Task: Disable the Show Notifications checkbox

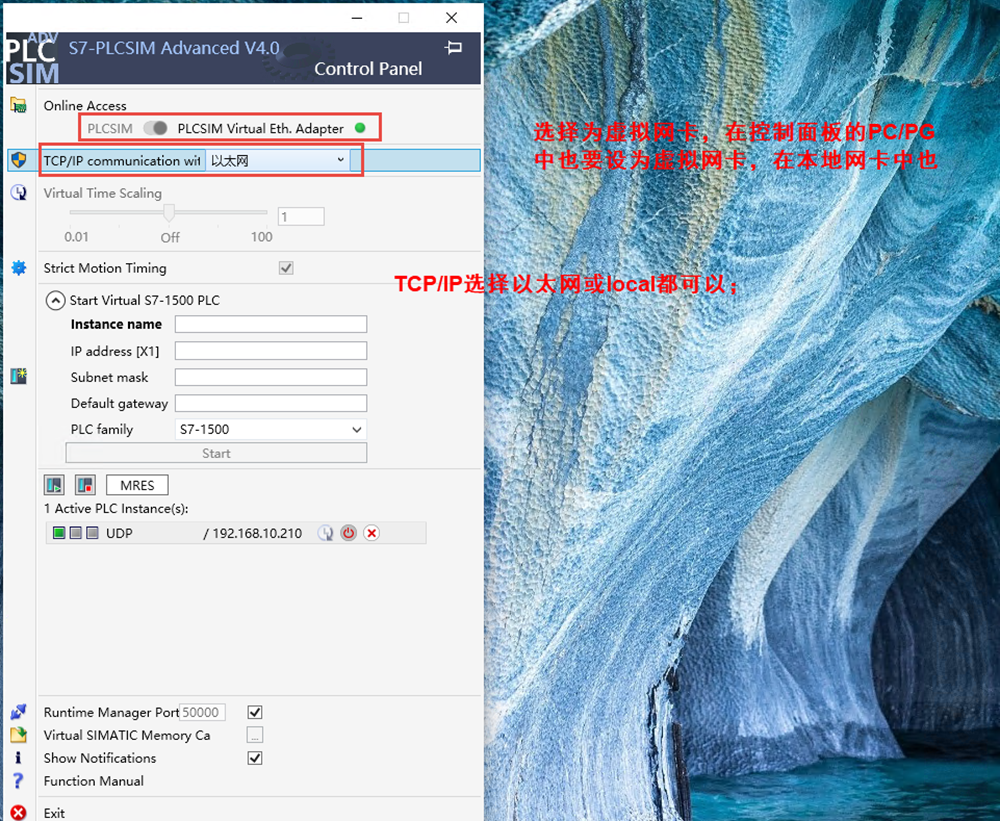Action: (255, 758)
